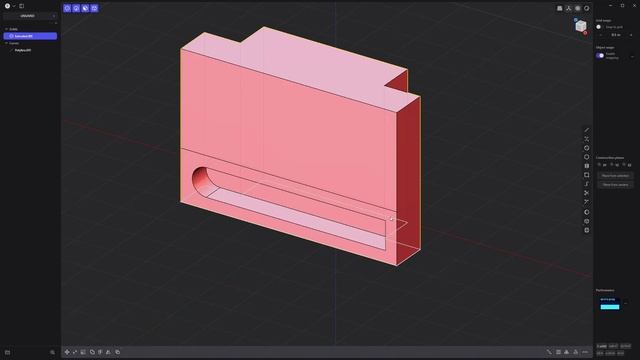640x360 pixels.
Task: Choose the Line tool in right toolbar
Action: (587, 130)
